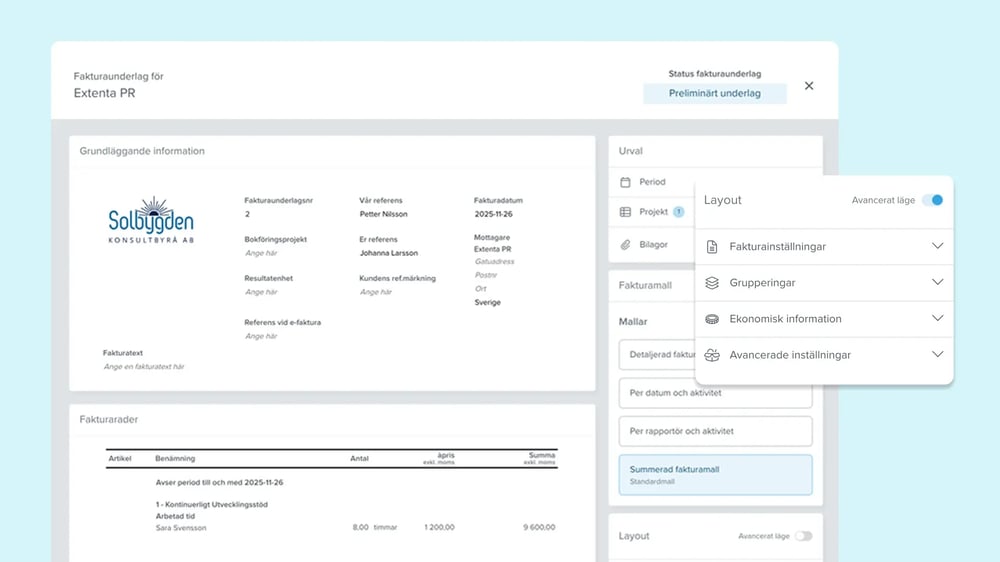Close the Fakturaunderlag dialog
The image size is (1000, 562).
click(x=809, y=86)
